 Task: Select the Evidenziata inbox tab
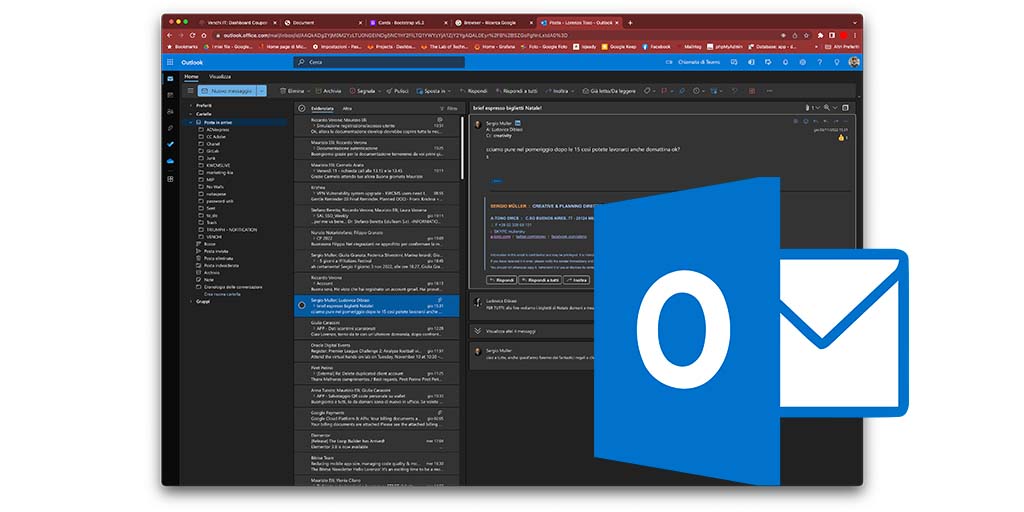pos(323,108)
